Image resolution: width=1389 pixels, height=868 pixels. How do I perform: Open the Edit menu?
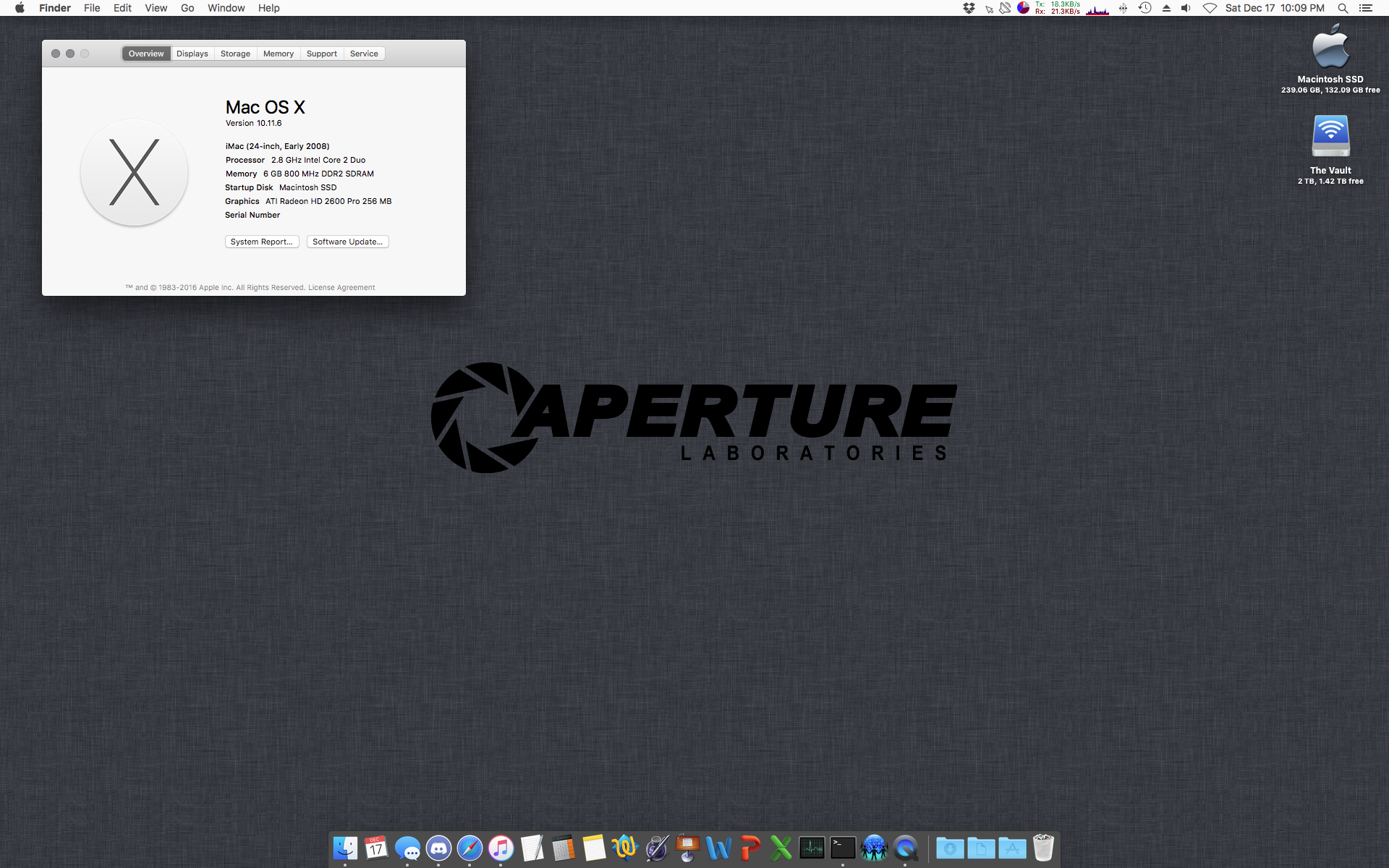coord(122,8)
